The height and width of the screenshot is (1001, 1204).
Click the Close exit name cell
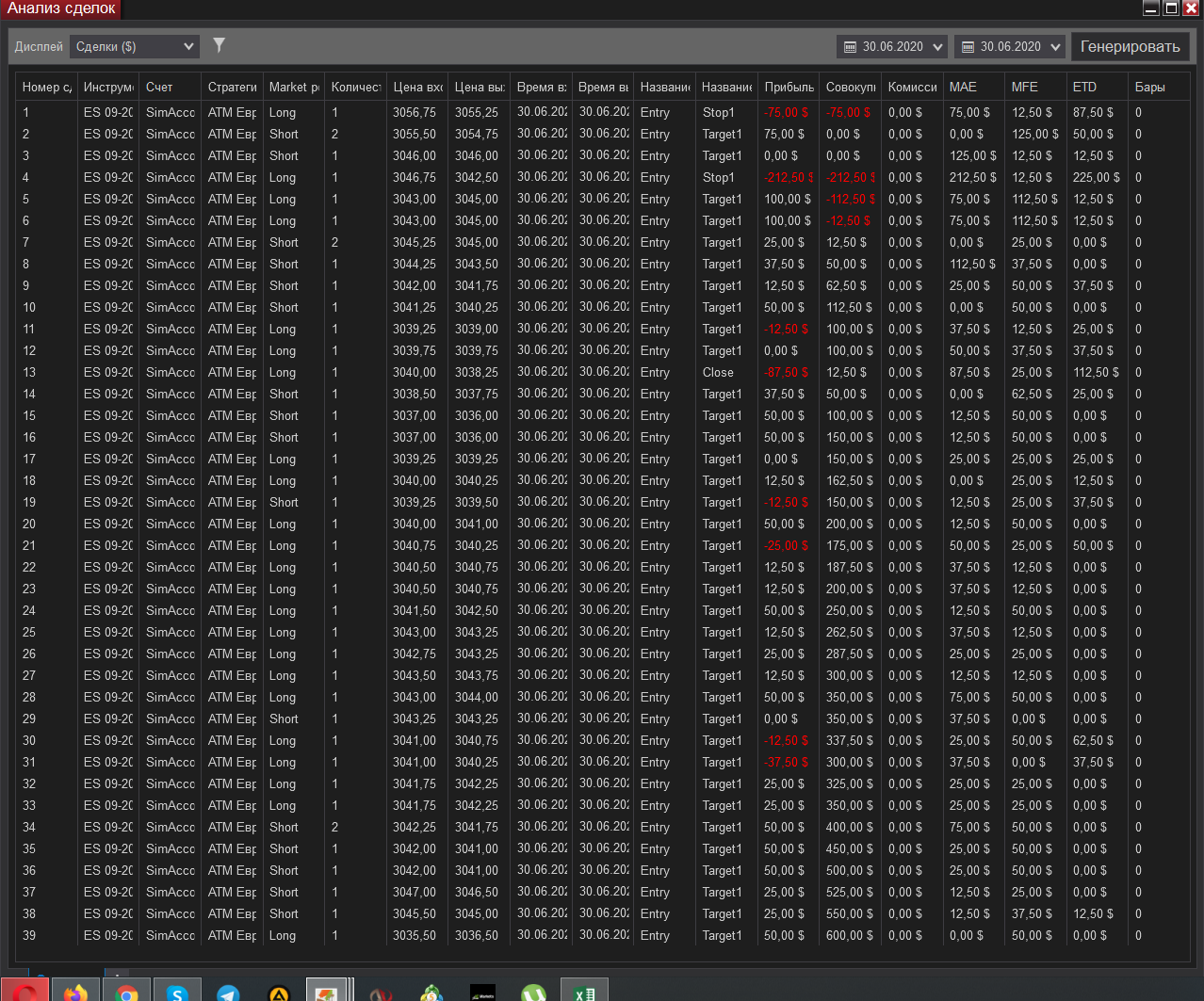[x=718, y=372]
